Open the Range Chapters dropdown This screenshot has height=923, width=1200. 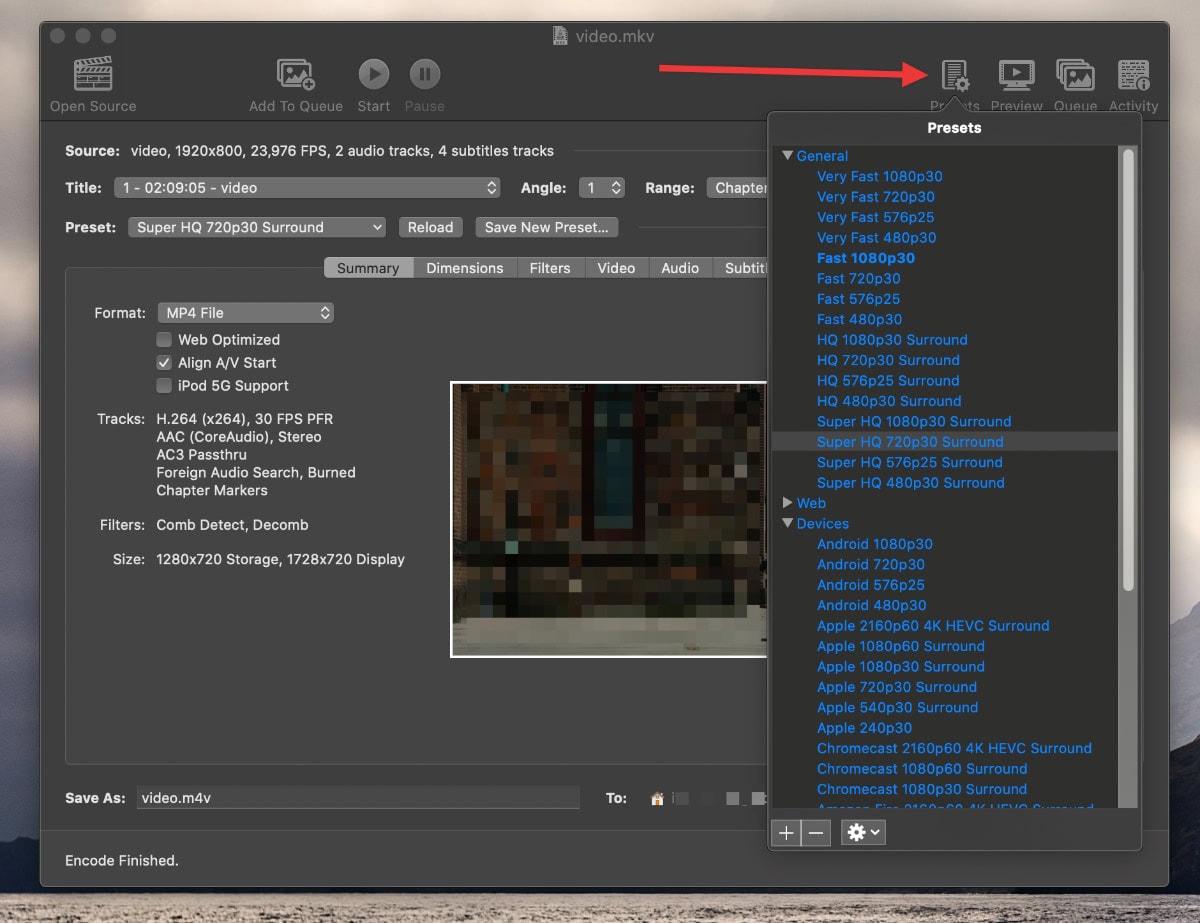click(x=737, y=188)
